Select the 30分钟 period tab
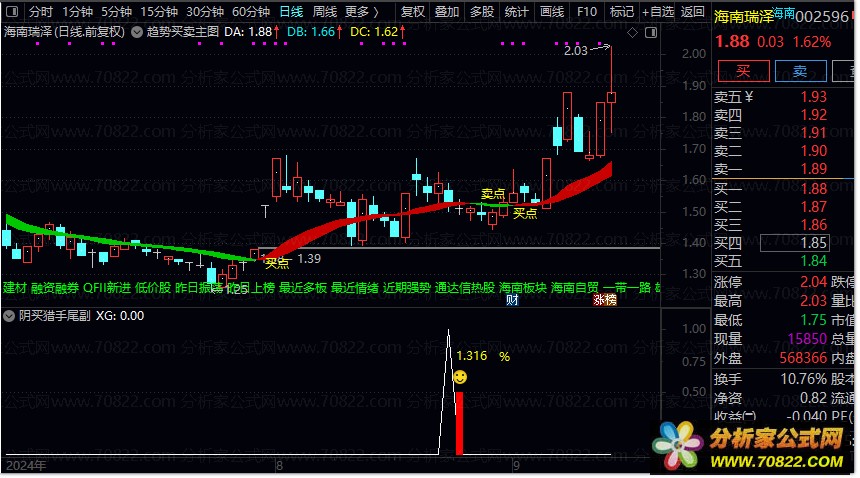860x478 pixels. 205,12
